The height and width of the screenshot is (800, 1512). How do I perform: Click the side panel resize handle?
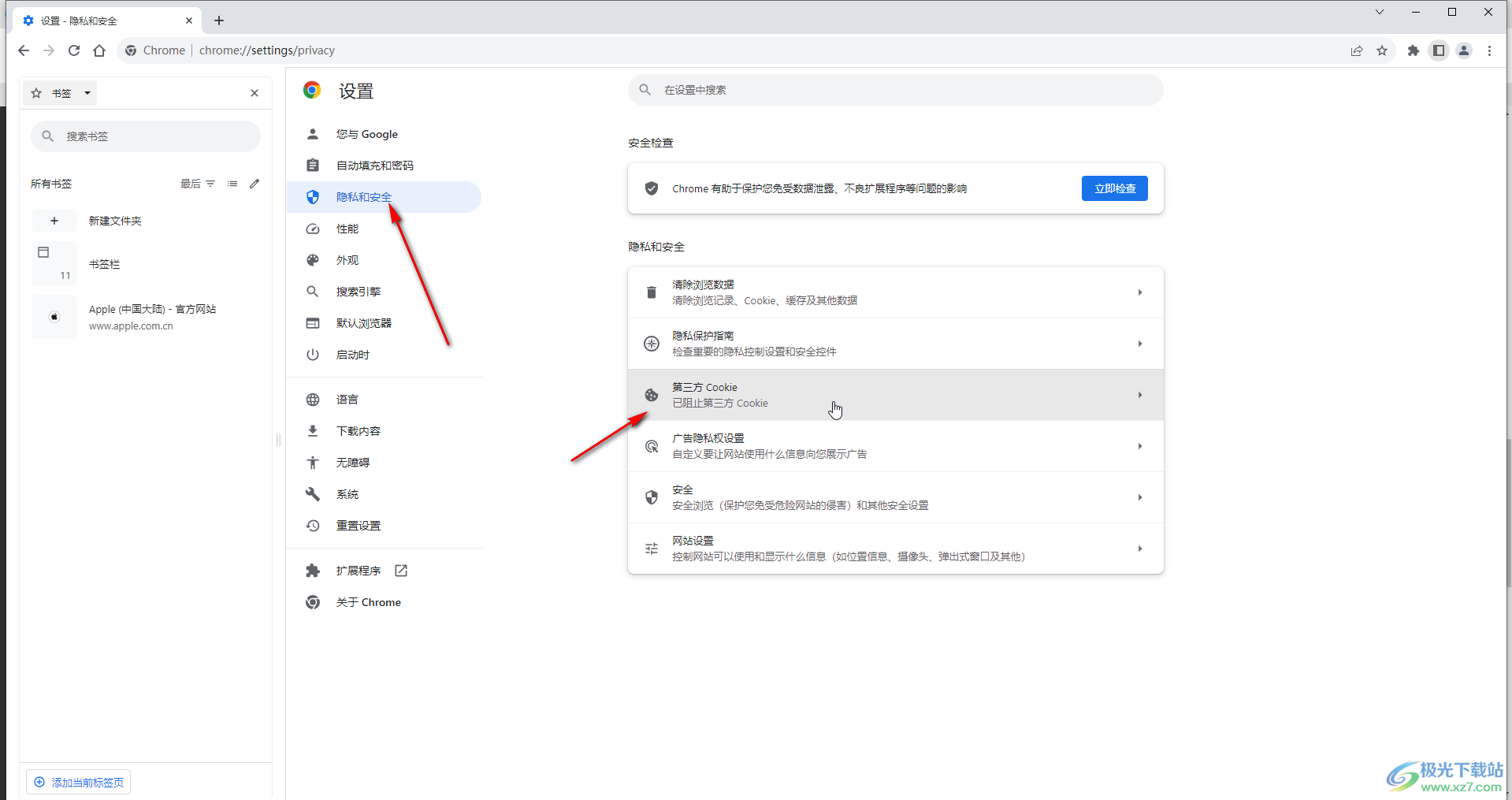click(278, 440)
